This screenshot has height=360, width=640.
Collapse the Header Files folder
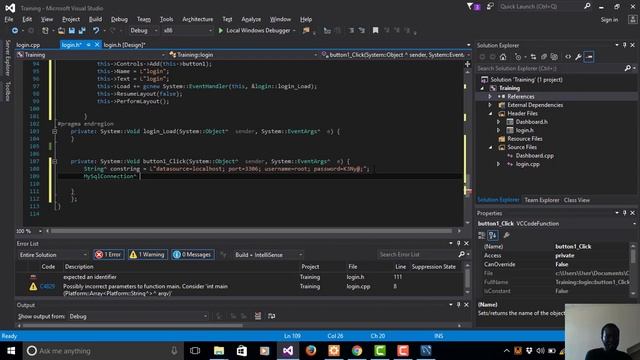(491, 114)
